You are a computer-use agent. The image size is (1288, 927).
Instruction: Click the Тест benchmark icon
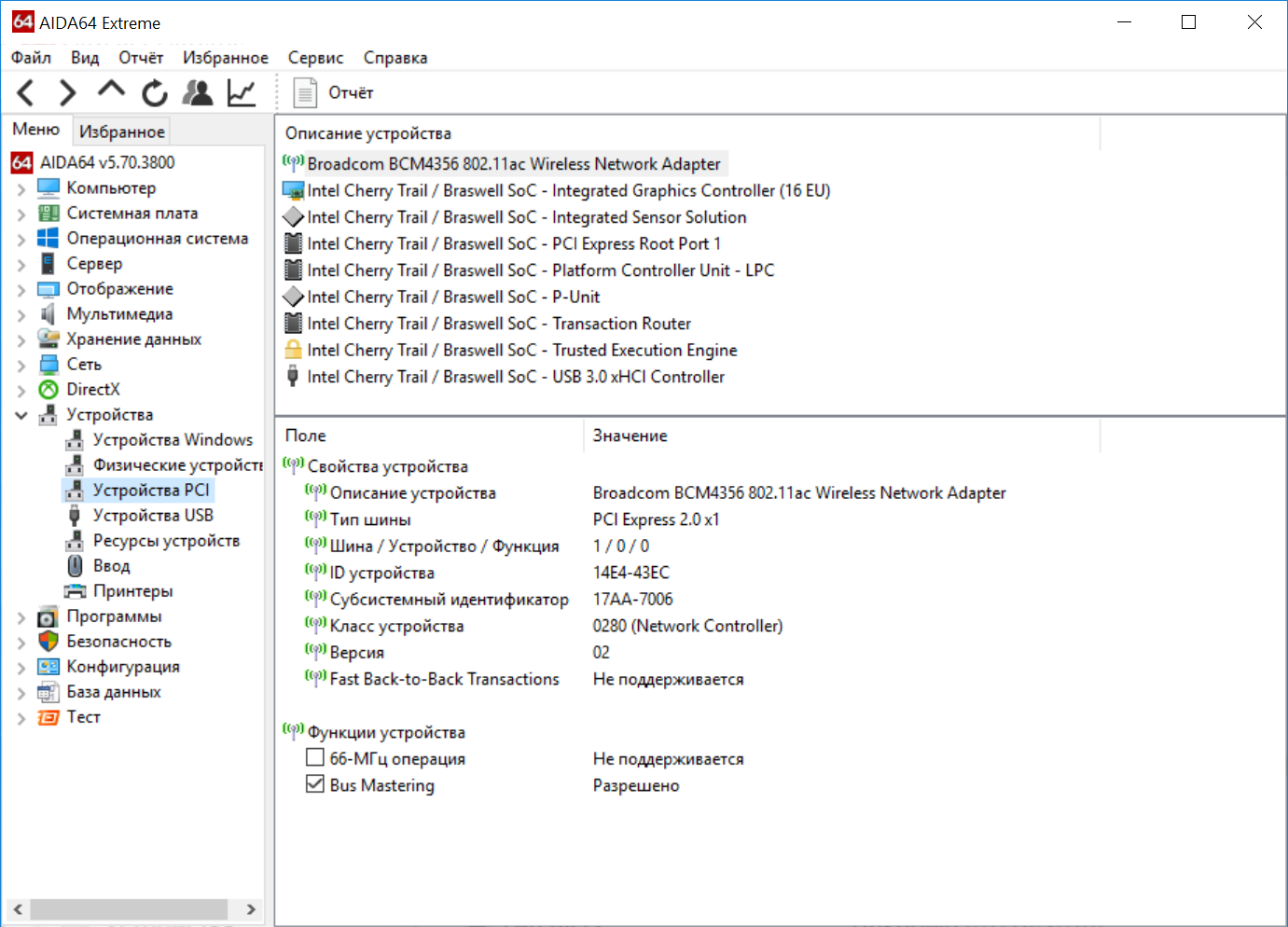[48, 716]
